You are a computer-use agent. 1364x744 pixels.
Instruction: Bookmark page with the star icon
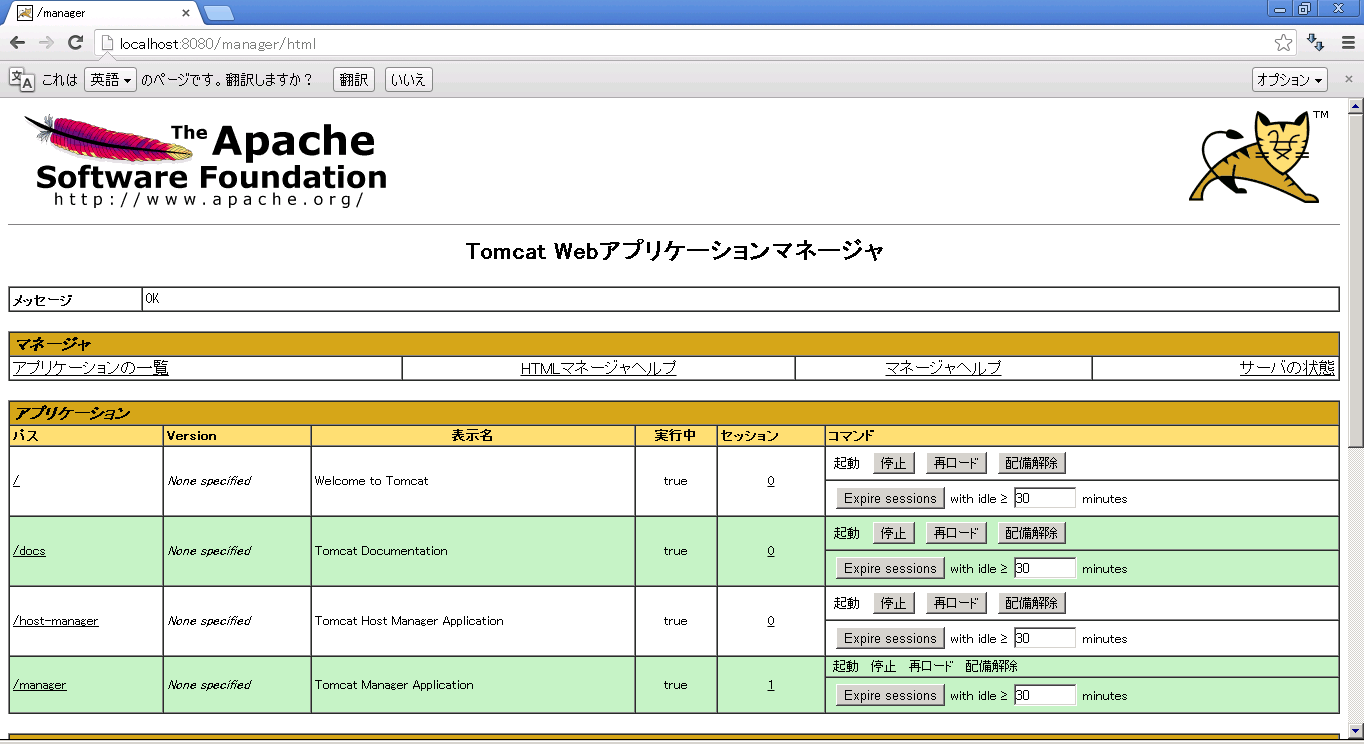coord(1283,43)
